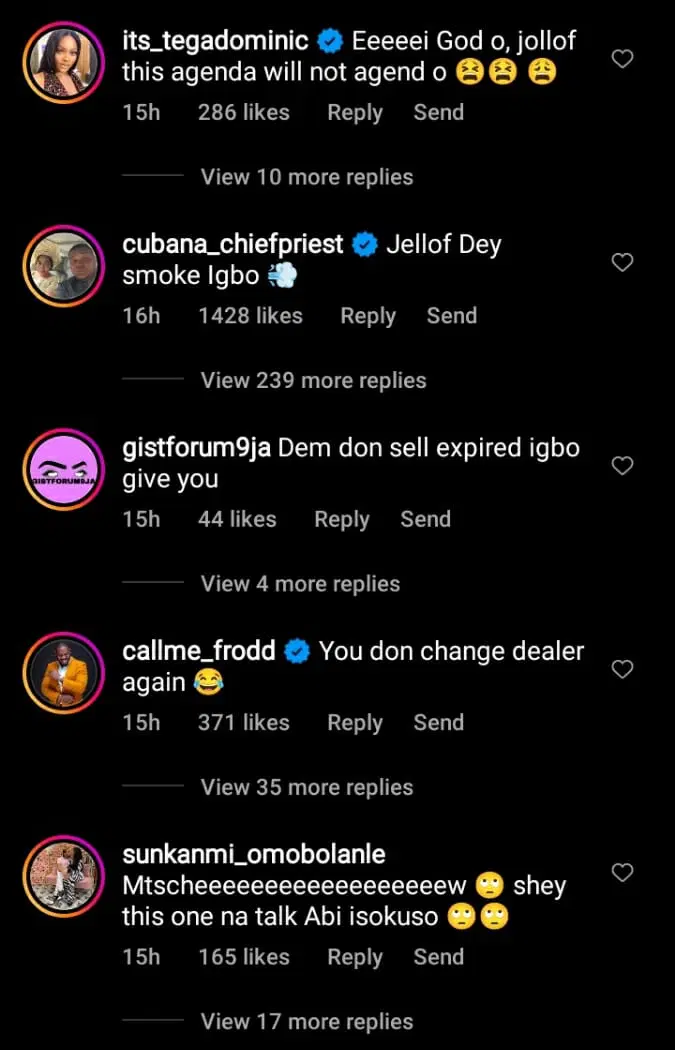
Task: Like the its_tegadominic comment with heart icon
Action: [622, 59]
